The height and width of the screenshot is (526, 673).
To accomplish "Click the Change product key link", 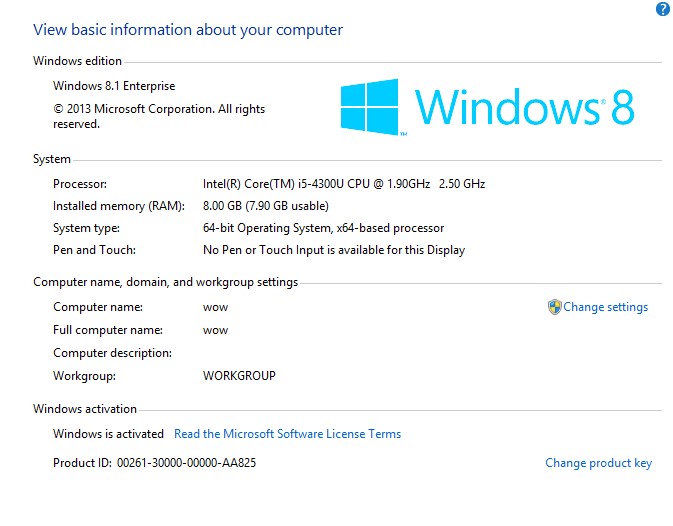I will point(598,463).
